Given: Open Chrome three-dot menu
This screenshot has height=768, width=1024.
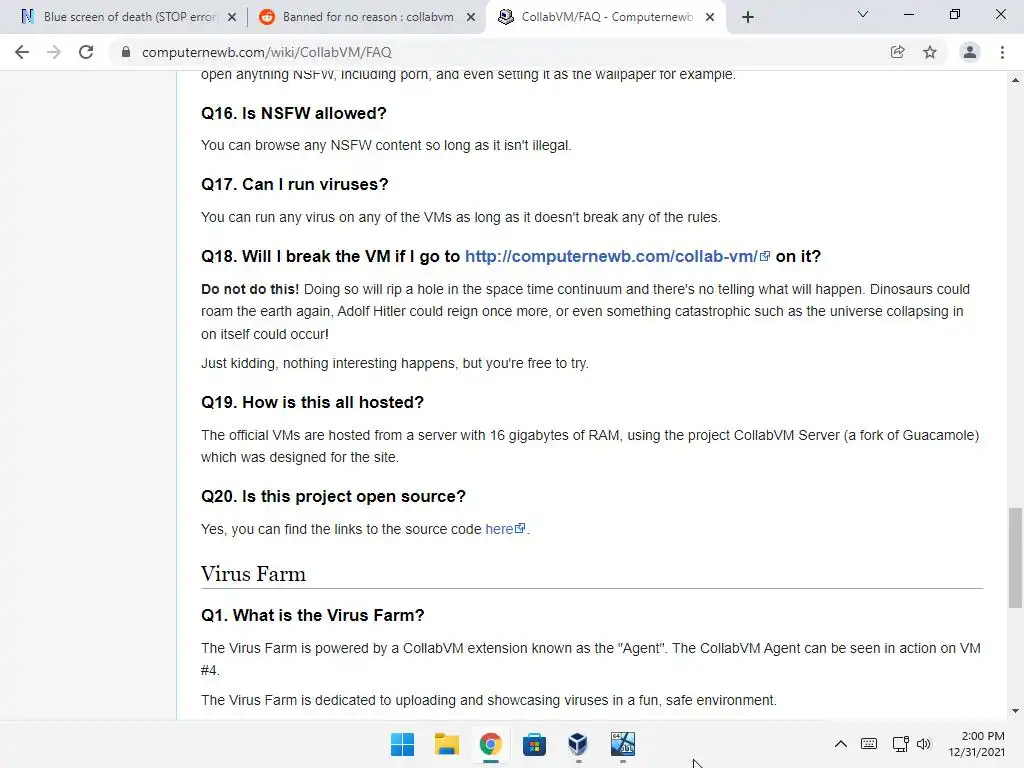Looking at the screenshot, I should [1002, 52].
